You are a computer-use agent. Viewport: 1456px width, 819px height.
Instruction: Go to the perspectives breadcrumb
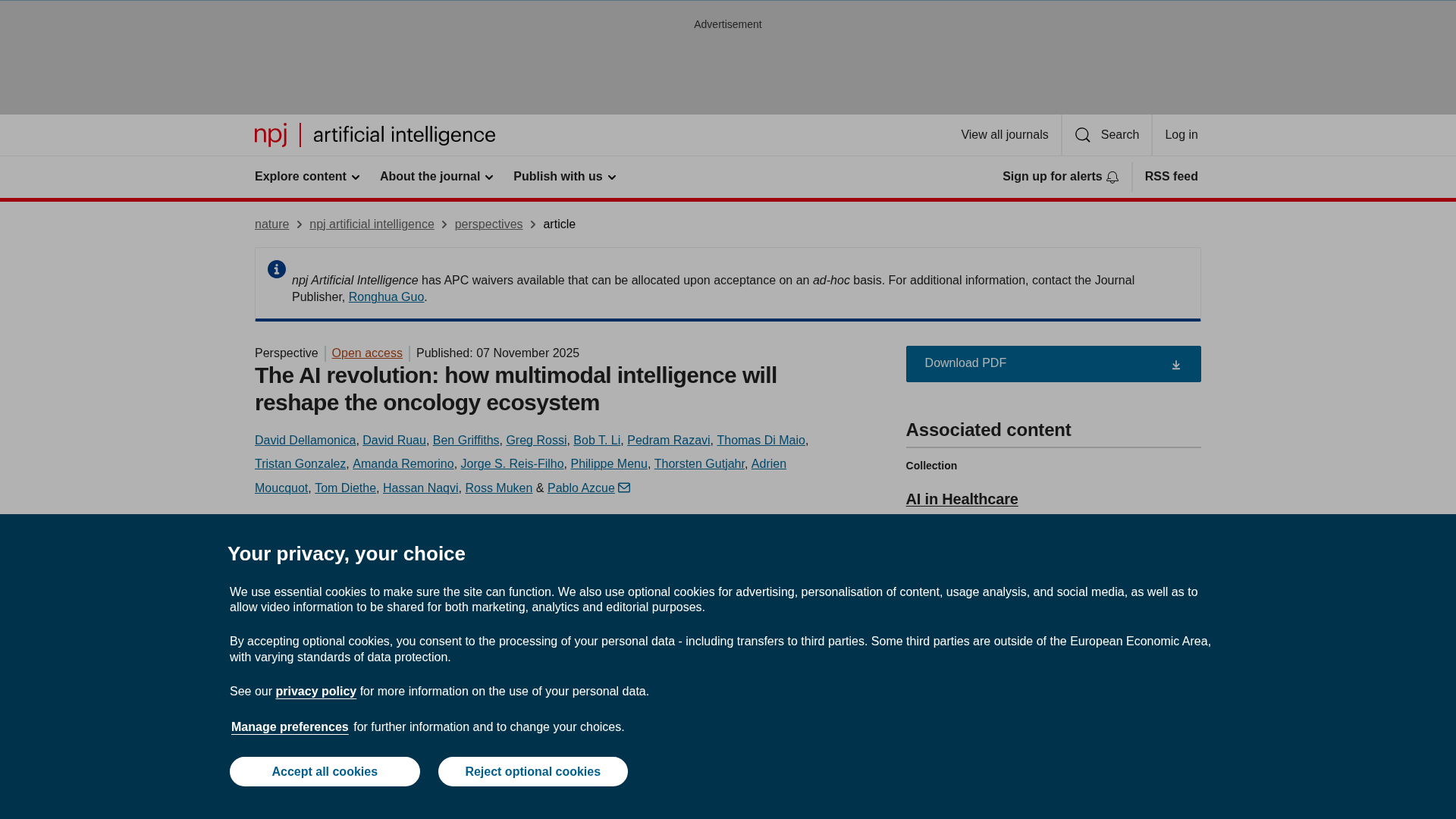488,224
